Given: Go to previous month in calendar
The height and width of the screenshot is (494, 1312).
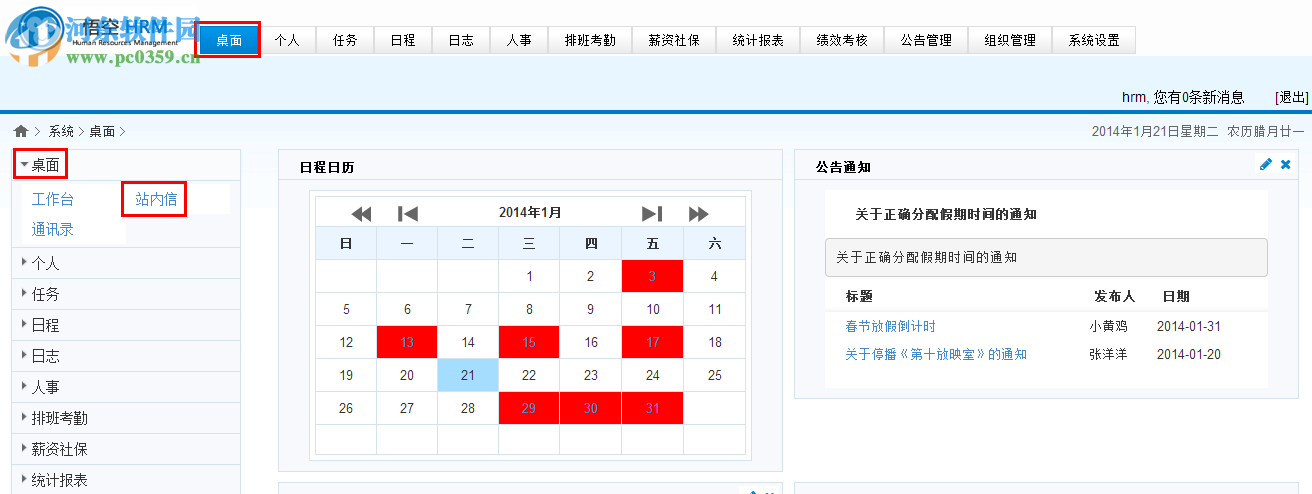Looking at the screenshot, I should 408,213.
